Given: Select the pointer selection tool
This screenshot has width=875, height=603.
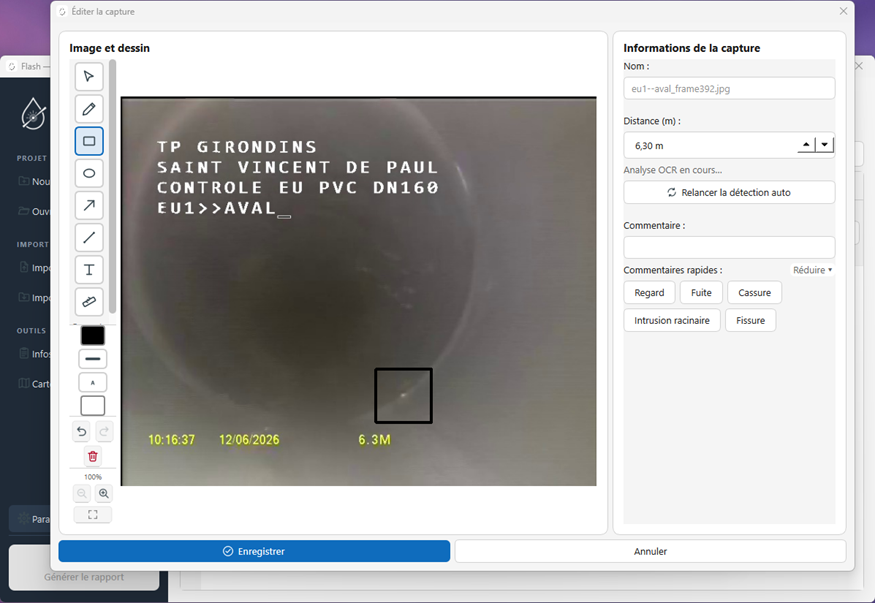Looking at the screenshot, I should pos(89,76).
